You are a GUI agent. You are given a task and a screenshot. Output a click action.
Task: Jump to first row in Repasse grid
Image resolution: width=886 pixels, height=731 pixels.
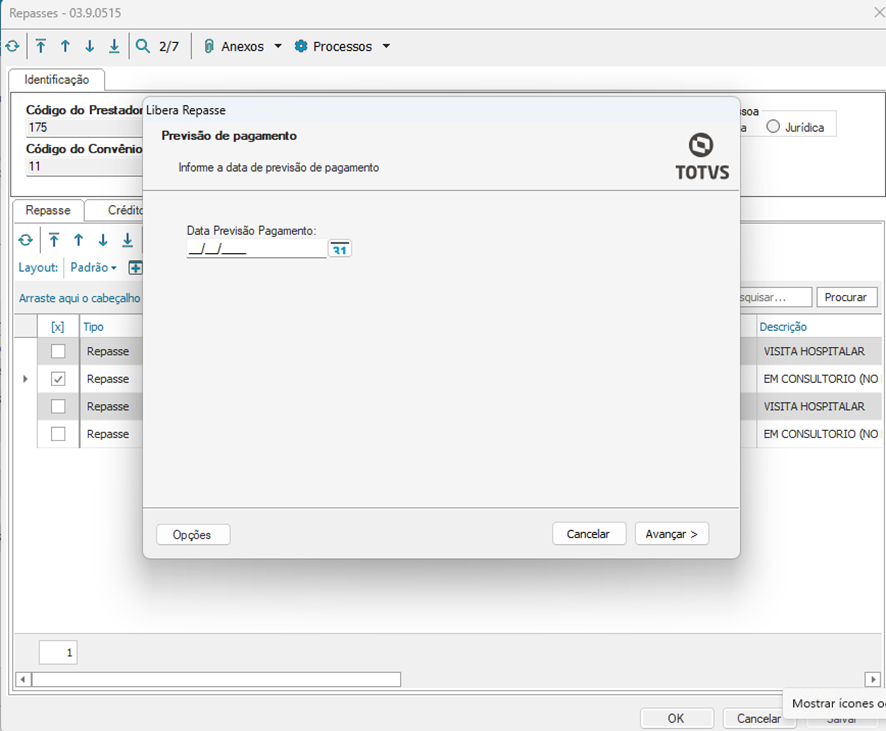point(54,240)
